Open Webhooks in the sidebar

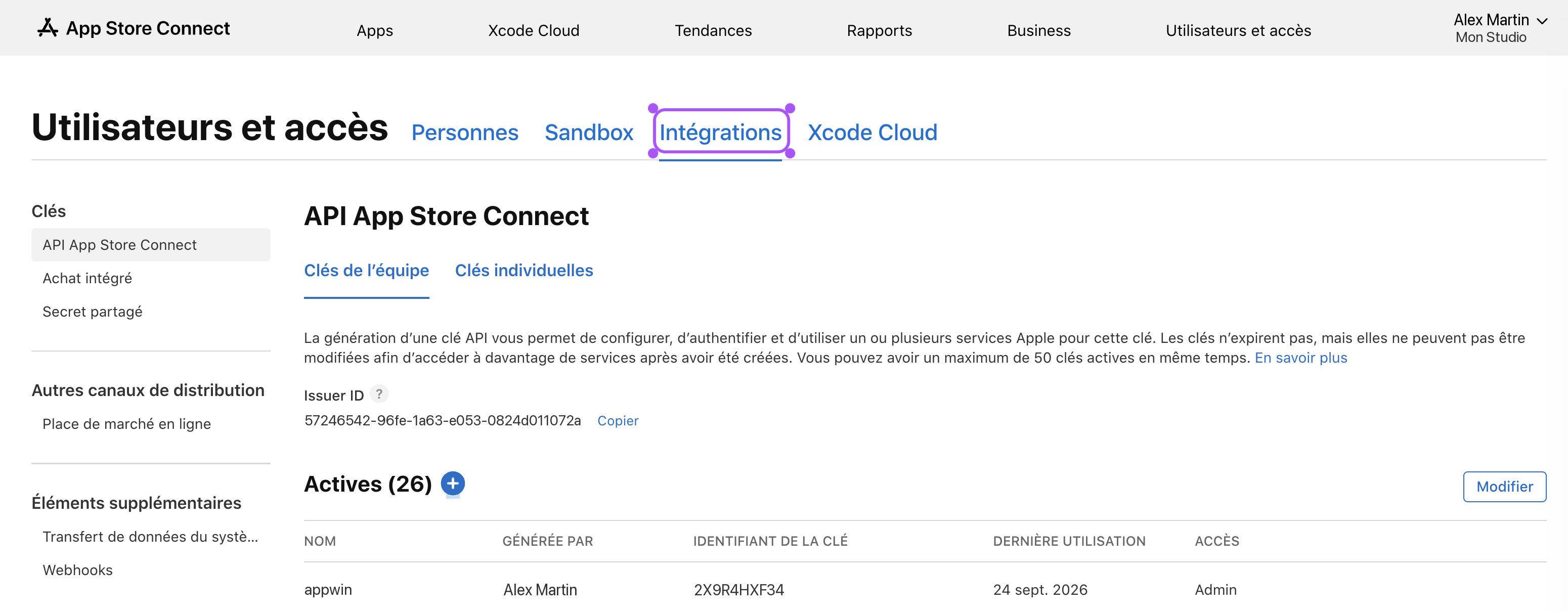(77, 570)
